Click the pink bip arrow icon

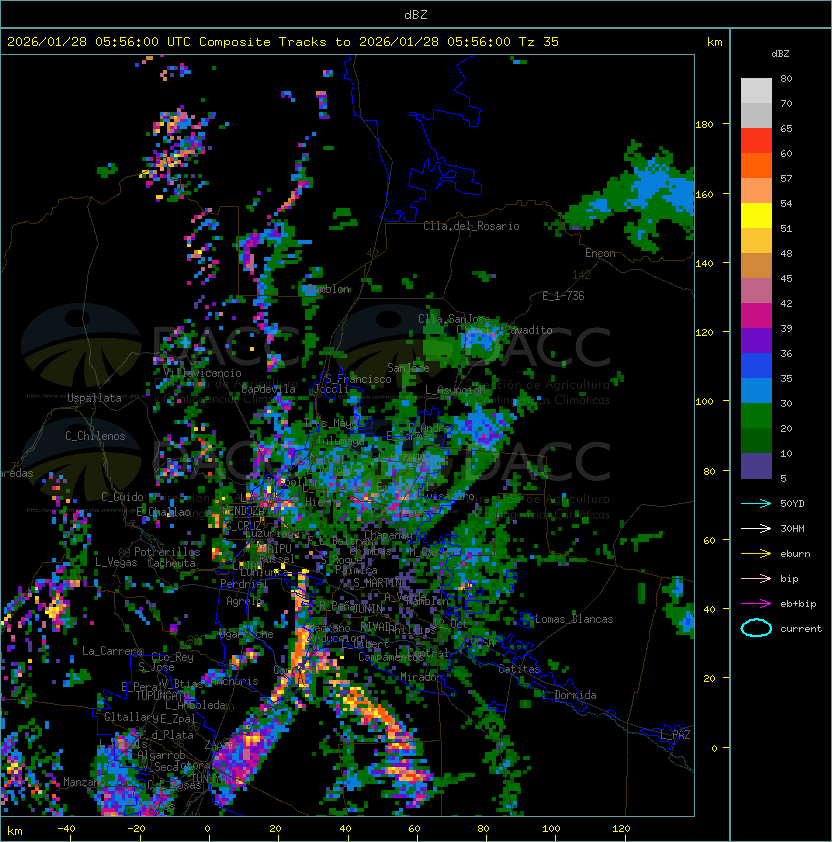[756, 578]
